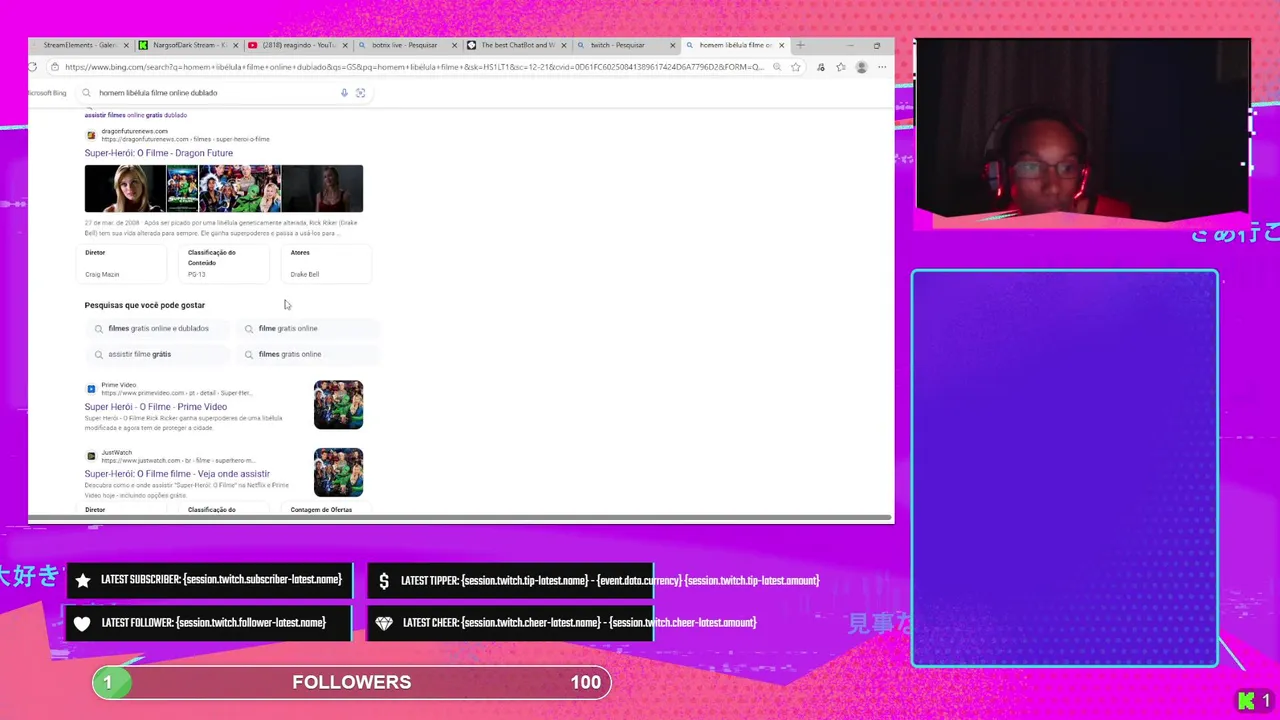Screen dimensions: 1280x720
Task: Open The best ChatBot tab
Action: tap(515, 45)
